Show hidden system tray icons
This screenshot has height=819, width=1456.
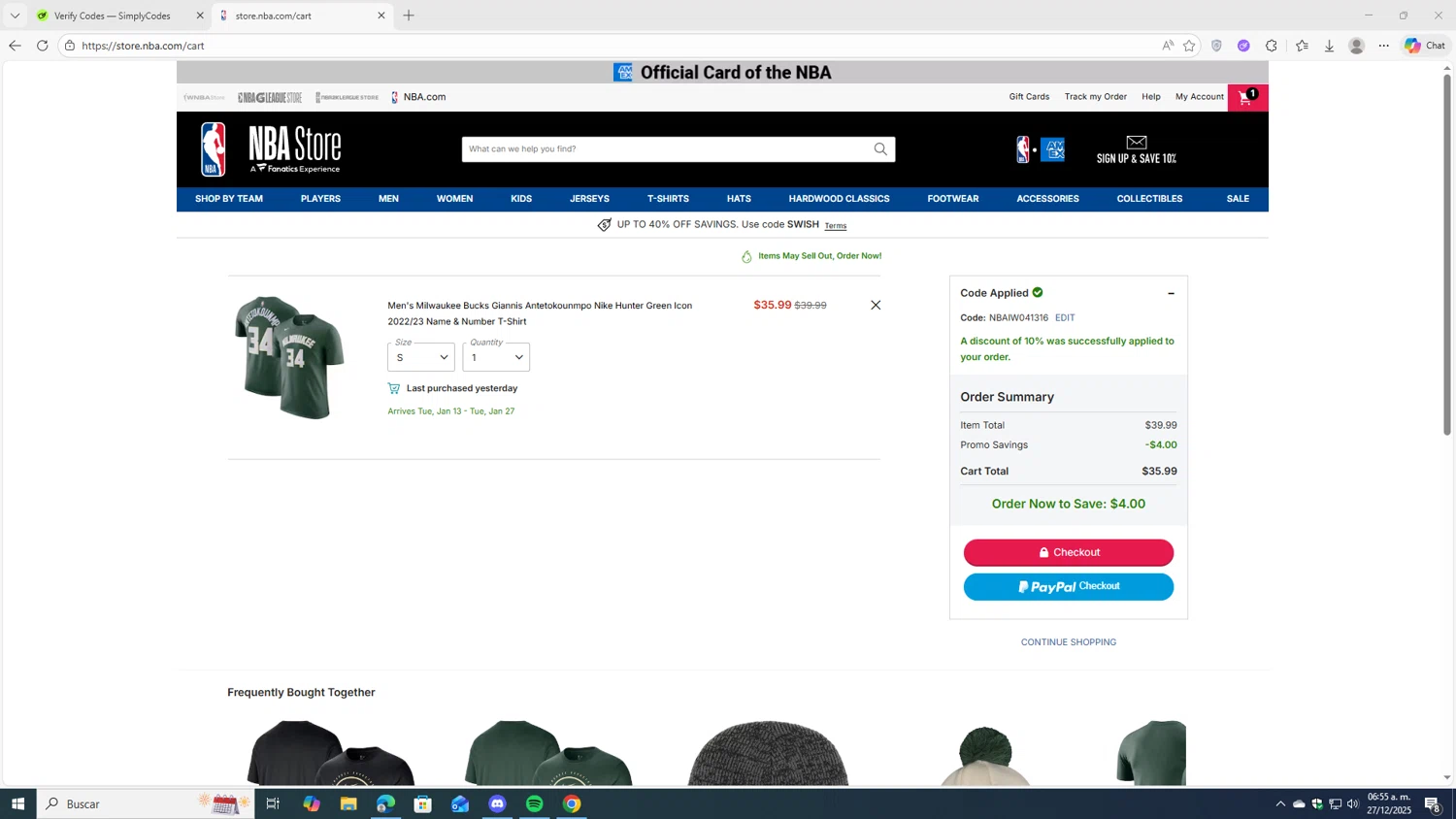[x=1280, y=803]
